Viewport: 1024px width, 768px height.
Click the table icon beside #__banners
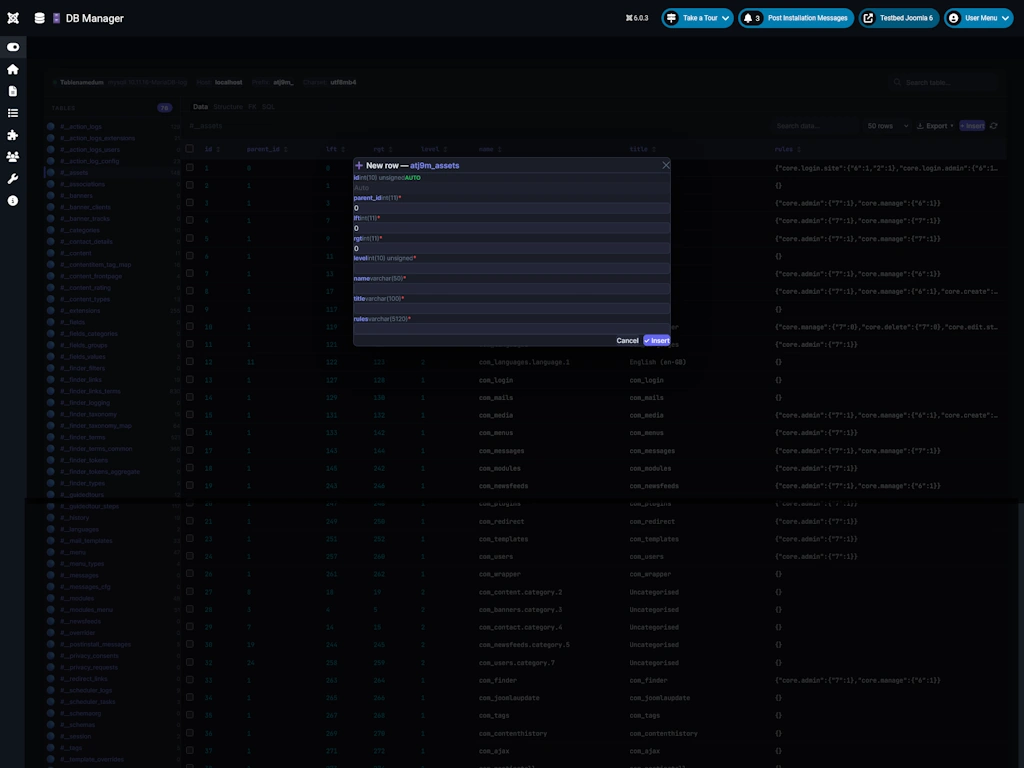[x=51, y=196]
